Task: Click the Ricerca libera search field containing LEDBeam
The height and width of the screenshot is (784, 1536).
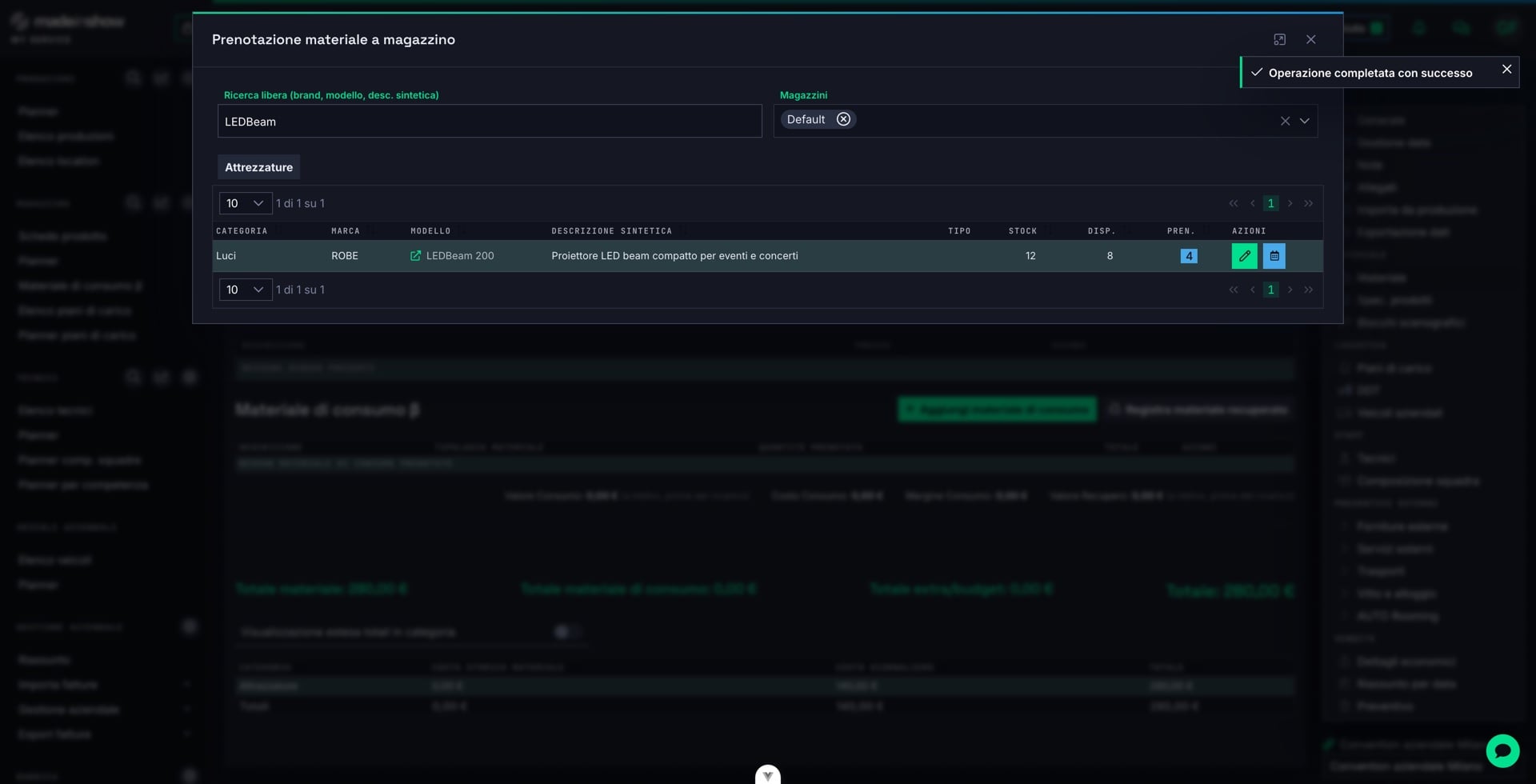Action: click(x=490, y=121)
